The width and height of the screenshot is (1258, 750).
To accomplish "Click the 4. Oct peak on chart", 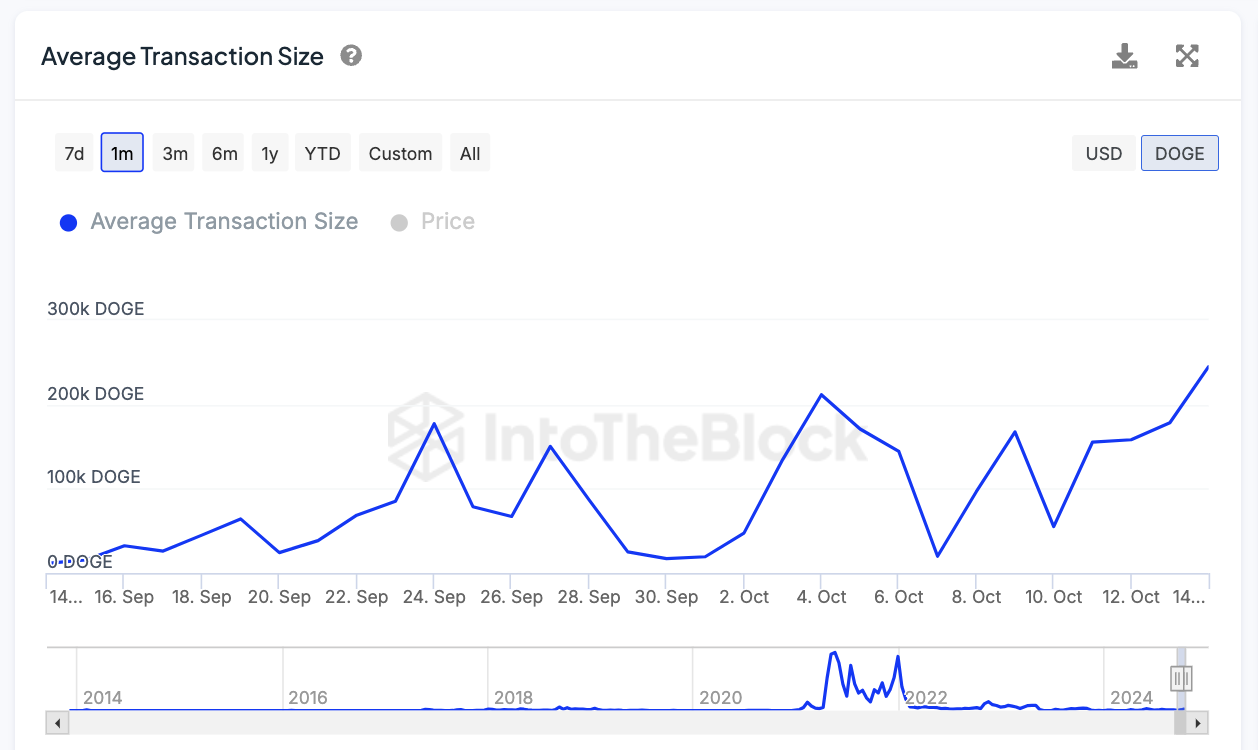I will click(x=821, y=395).
